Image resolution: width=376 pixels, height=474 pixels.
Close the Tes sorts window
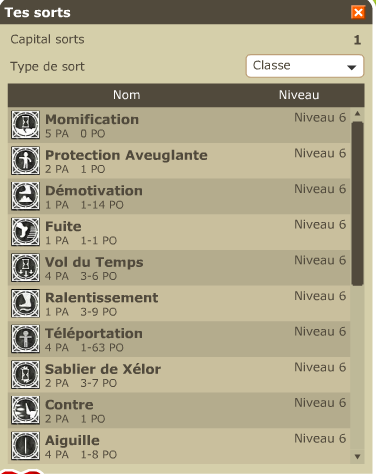click(x=358, y=13)
